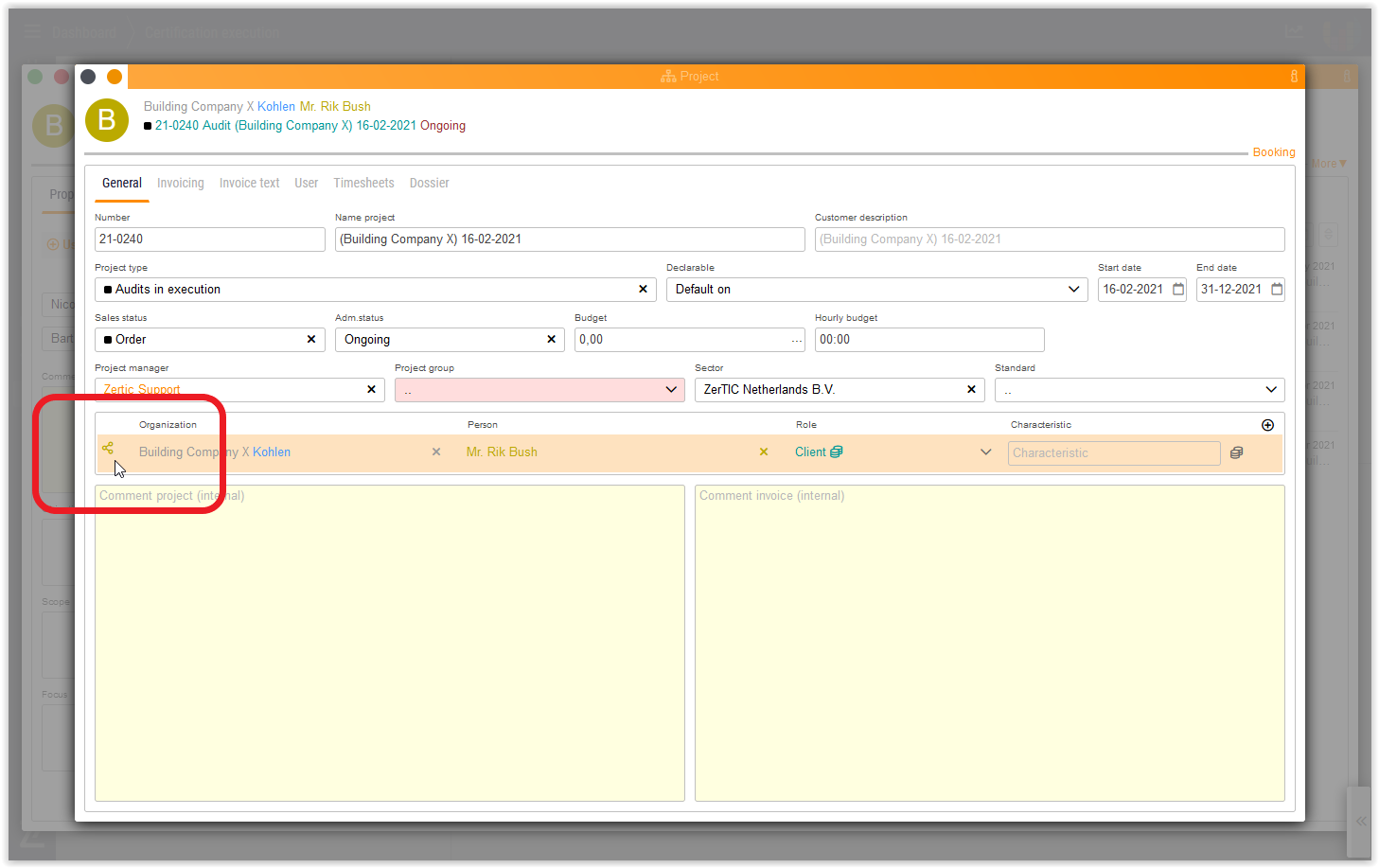The width and height of the screenshot is (1379, 868).
Task: Open the End date calendar picker
Action: (1277, 290)
